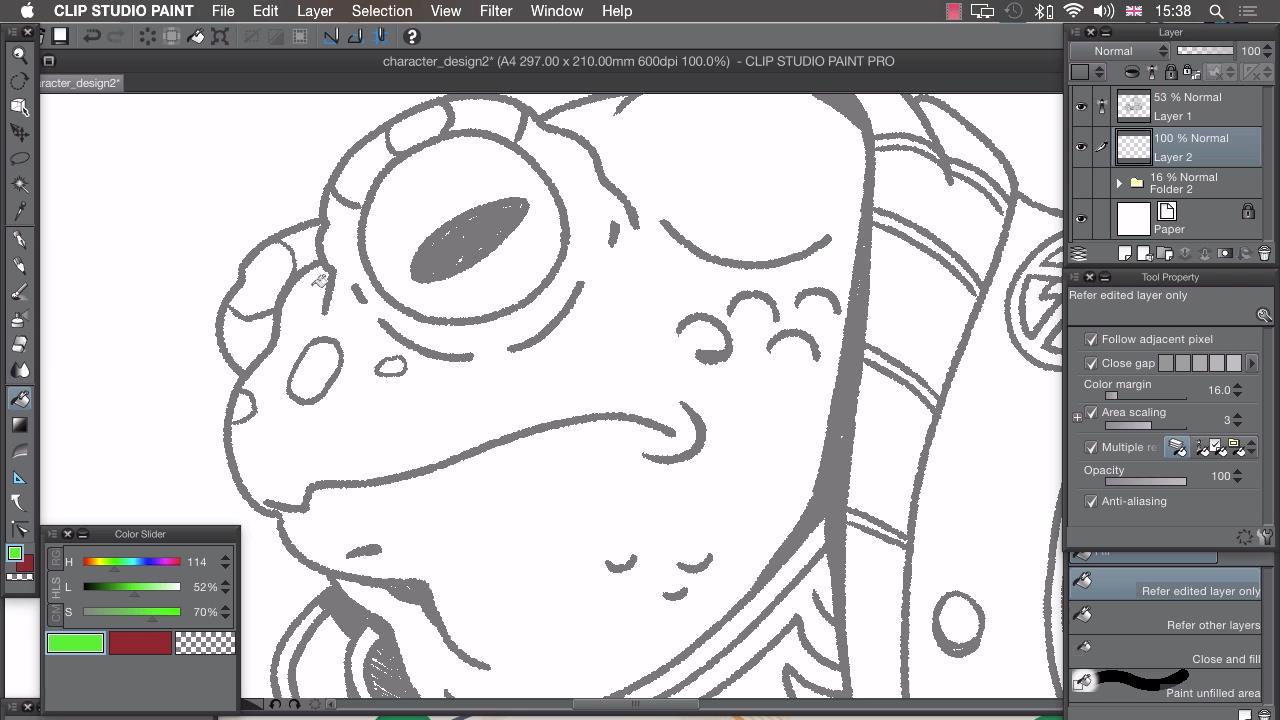Select Refer other layers sub tool
The width and height of the screenshot is (1280, 720).
point(1165,618)
